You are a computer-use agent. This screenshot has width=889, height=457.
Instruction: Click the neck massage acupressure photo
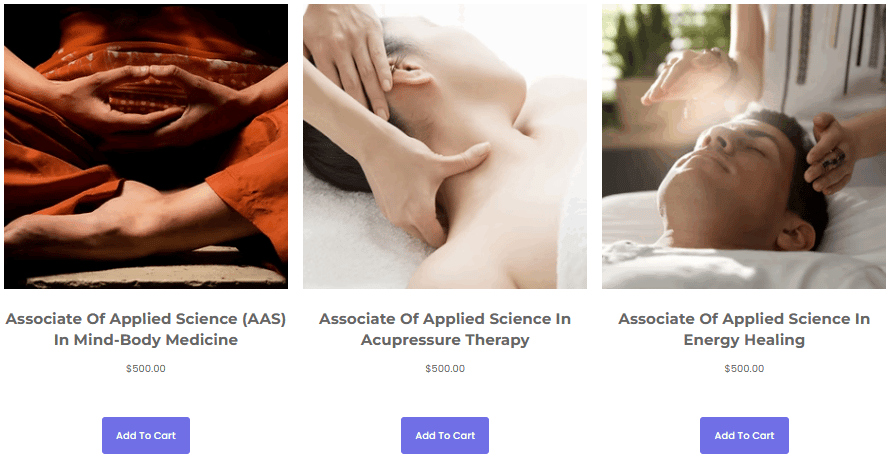445,146
